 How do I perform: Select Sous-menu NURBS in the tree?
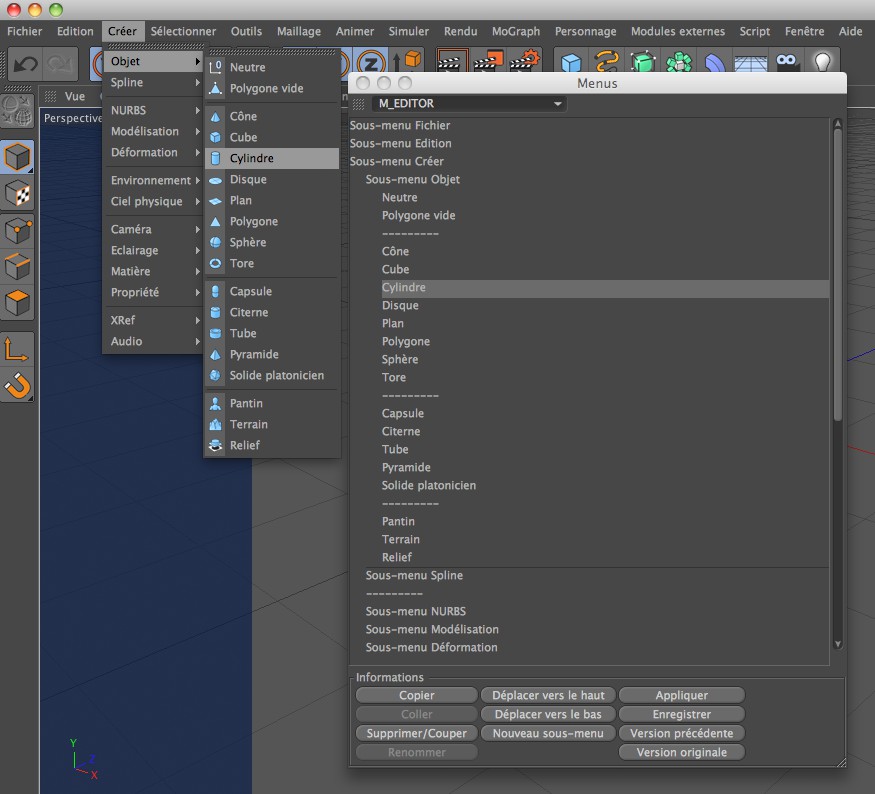pyautogui.click(x=415, y=611)
